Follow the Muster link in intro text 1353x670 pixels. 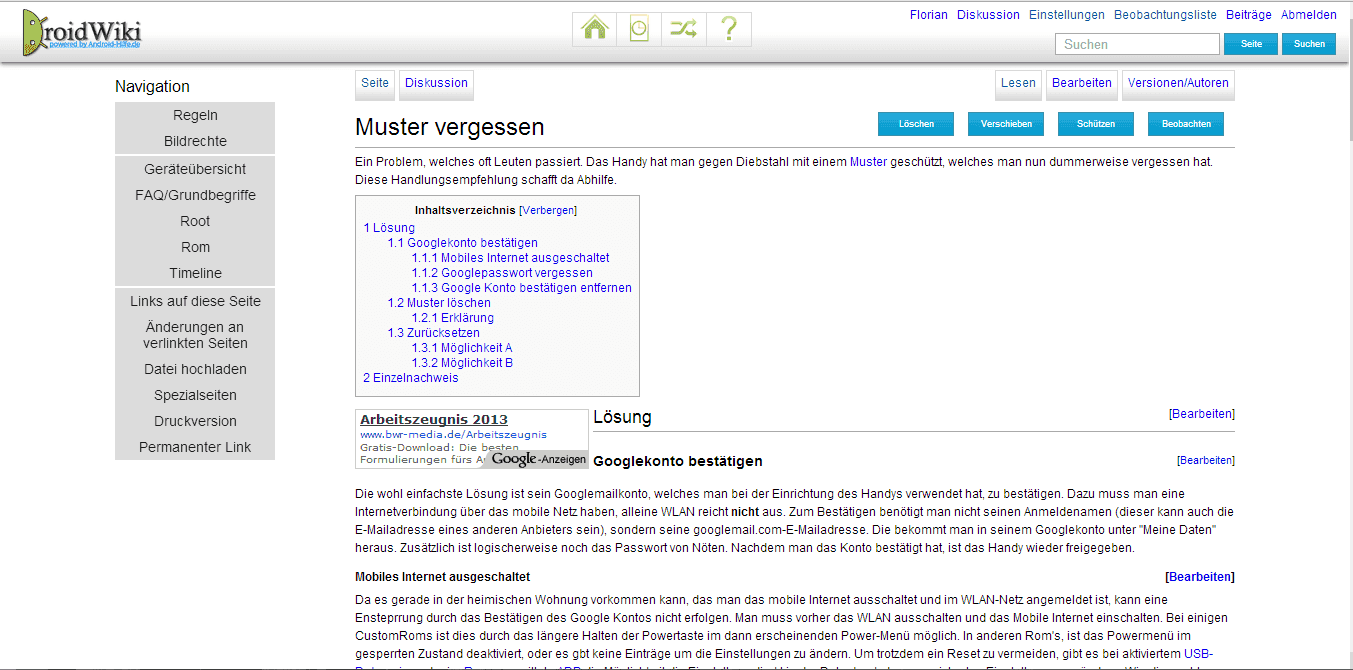coord(868,161)
